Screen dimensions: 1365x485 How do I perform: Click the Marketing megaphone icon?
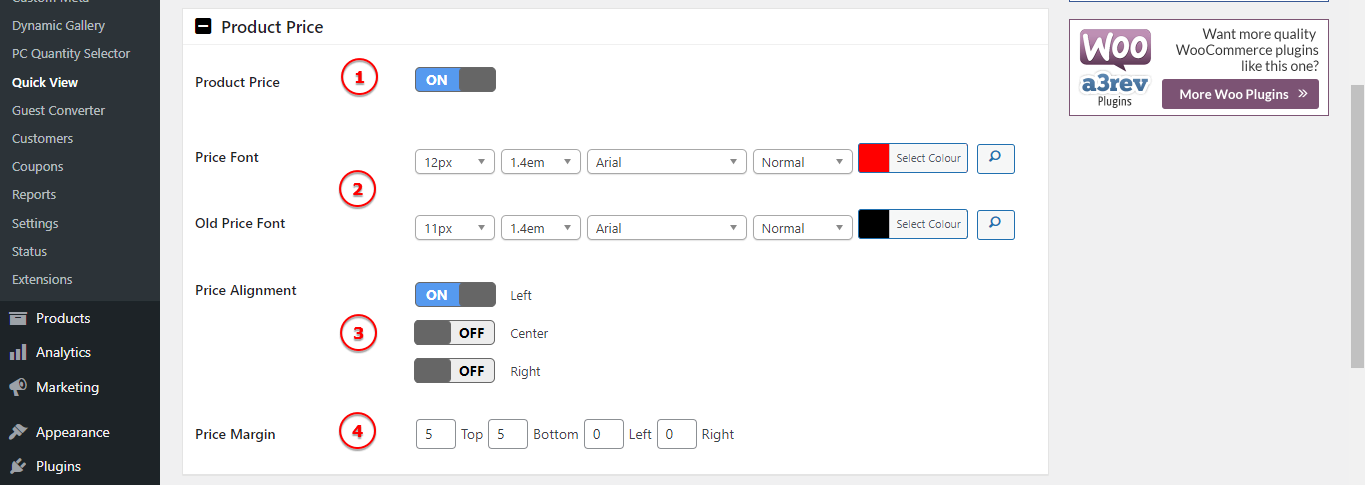click(18, 388)
